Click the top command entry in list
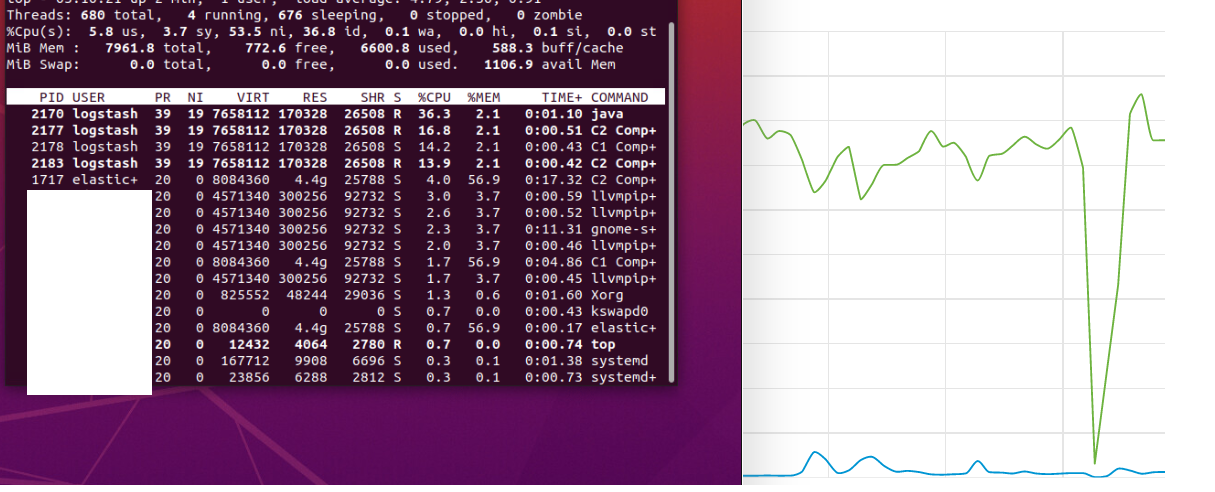The image size is (1215, 492). click(x=603, y=344)
